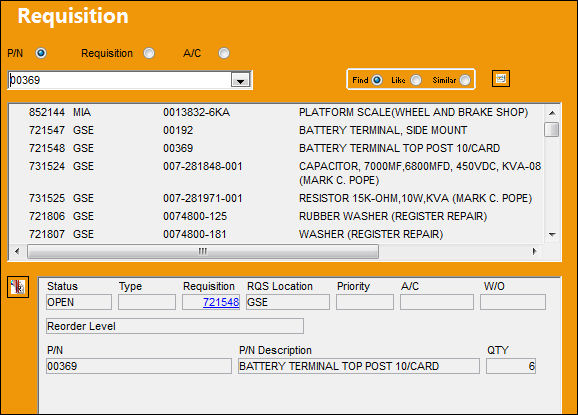The image size is (578, 415).
Task: Click part number 0013832-6KA in list
Action: coord(196,112)
